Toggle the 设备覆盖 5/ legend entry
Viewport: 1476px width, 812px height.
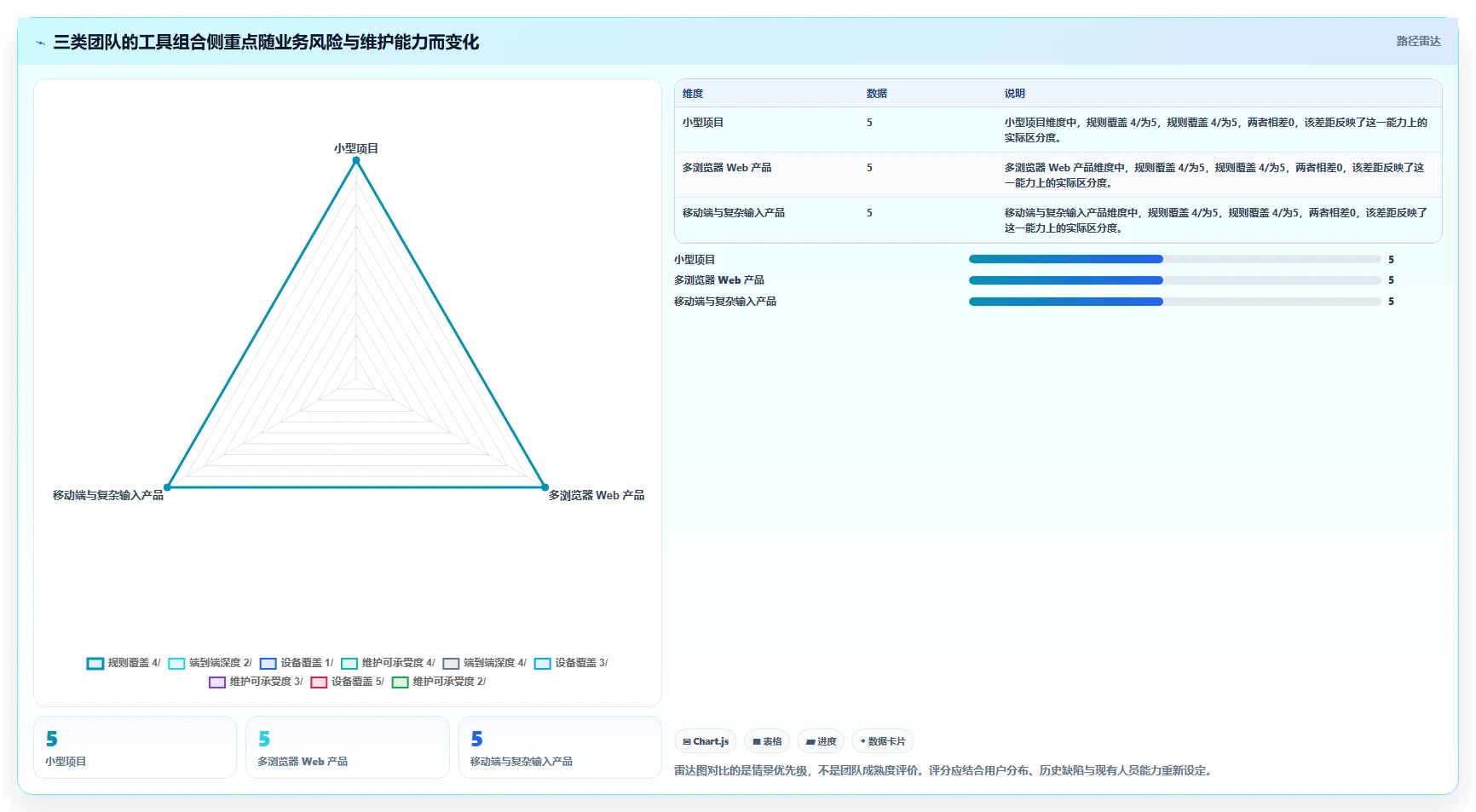(347, 682)
